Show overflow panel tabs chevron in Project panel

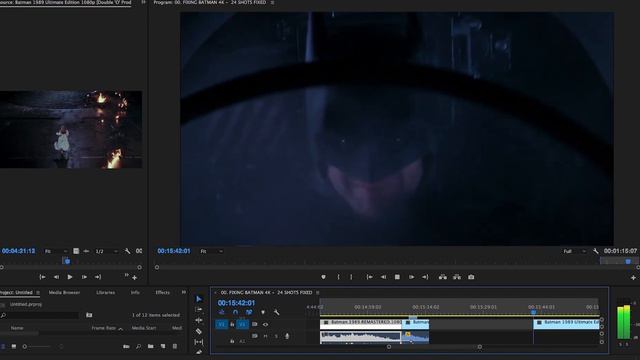coord(184,292)
